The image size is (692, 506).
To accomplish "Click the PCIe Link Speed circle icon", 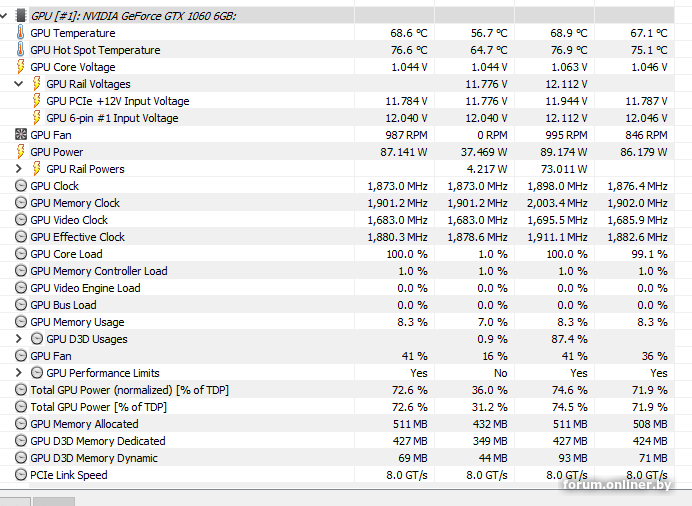I will point(21,475).
